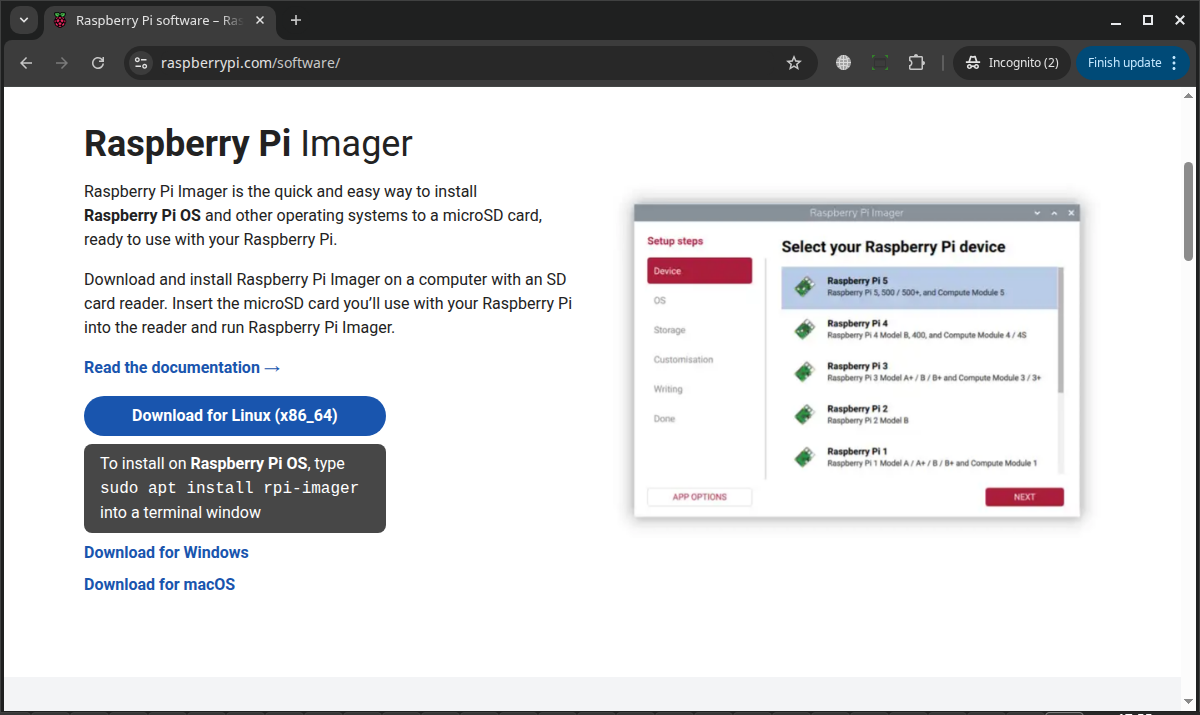Click APP OPTIONS button in Imager screenshot
1200x715 pixels.
[x=699, y=497]
